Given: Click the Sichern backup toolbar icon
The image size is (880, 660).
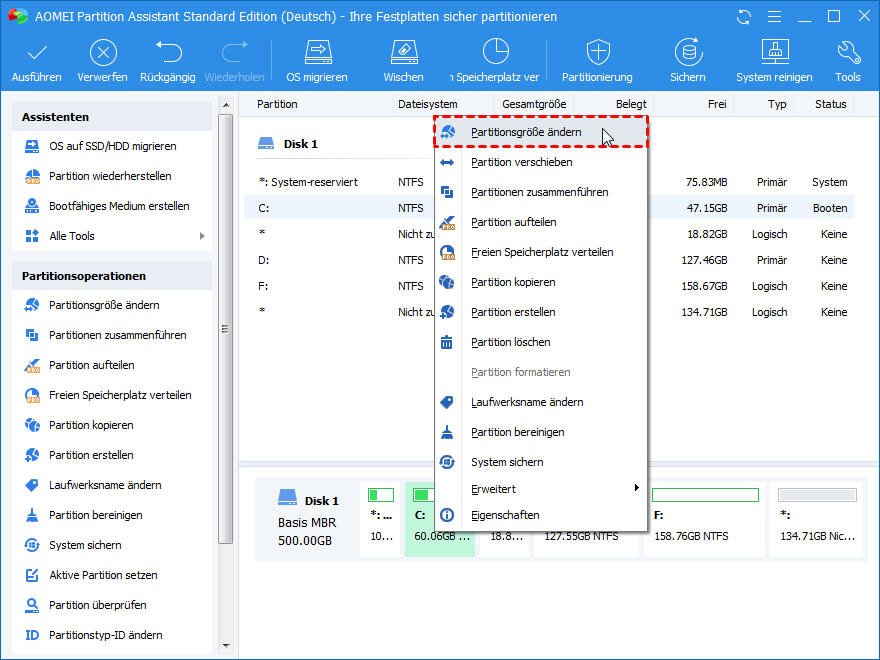Looking at the screenshot, I should click(x=688, y=52).
